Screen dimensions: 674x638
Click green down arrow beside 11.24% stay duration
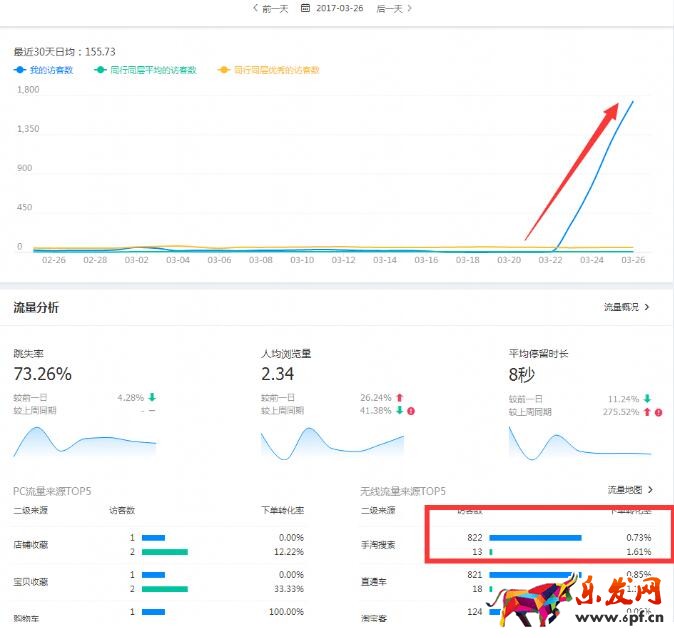tap(647, 397)
